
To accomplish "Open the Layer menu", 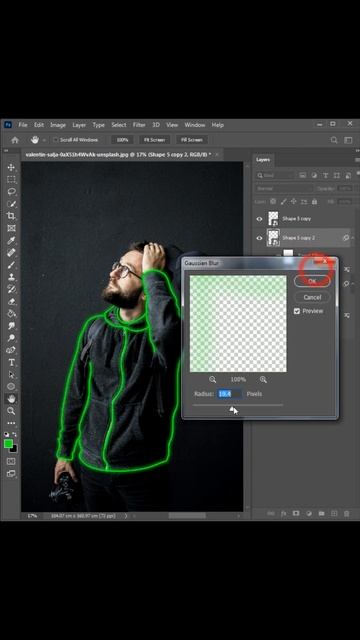I will [x=79, y=125].
